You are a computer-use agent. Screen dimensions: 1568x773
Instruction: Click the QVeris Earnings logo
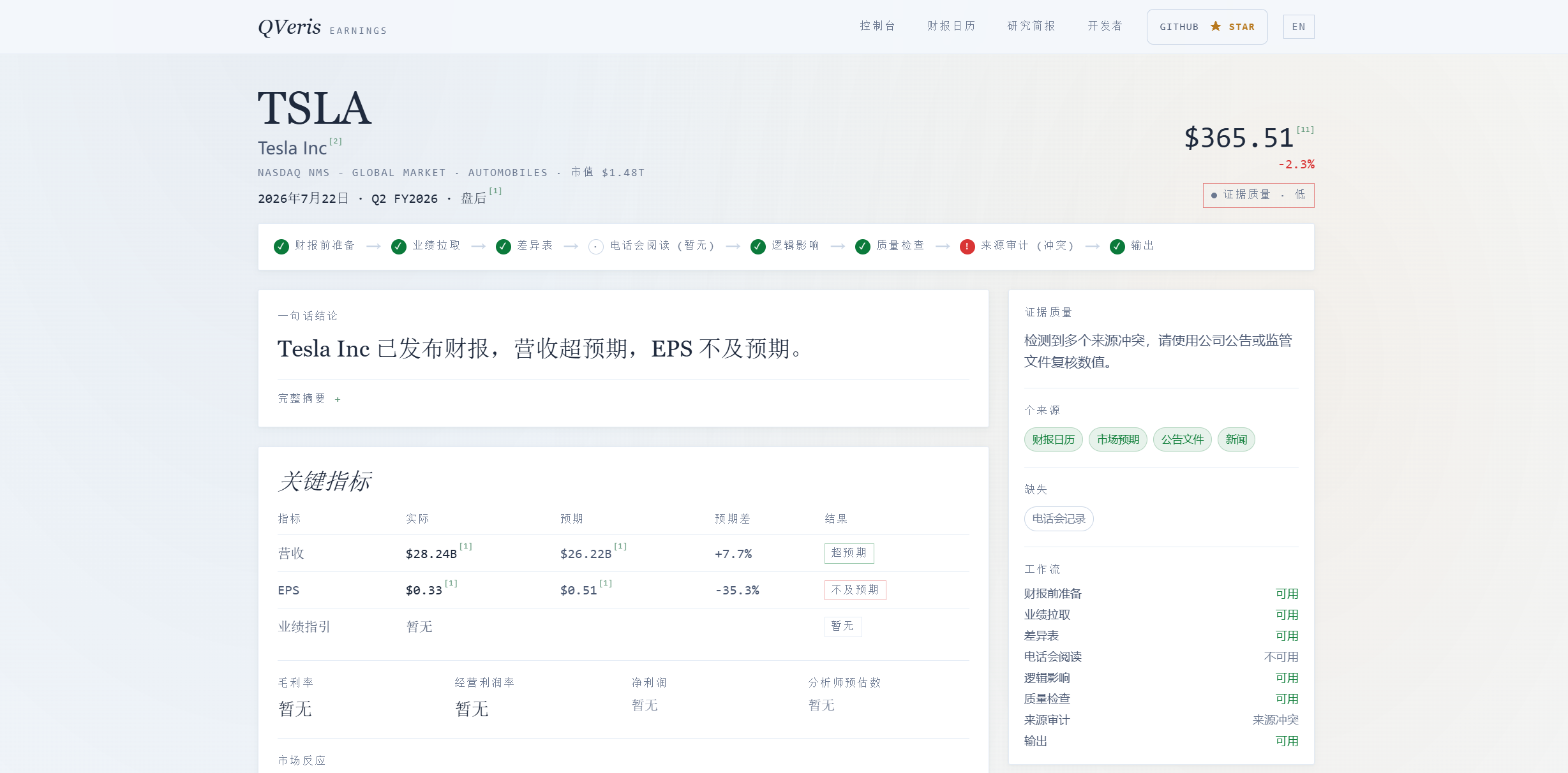[322, 27]
